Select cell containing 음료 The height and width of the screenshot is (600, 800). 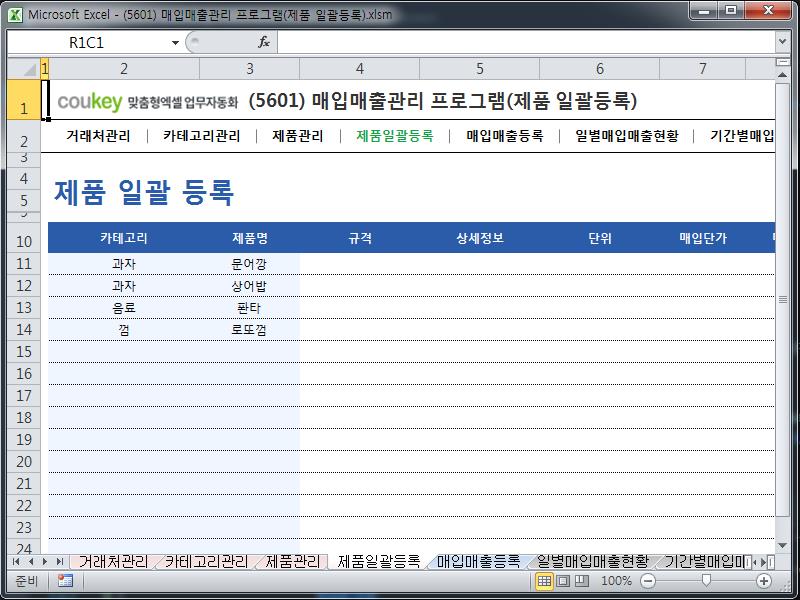pyautogui.click(x=123, y=308)
